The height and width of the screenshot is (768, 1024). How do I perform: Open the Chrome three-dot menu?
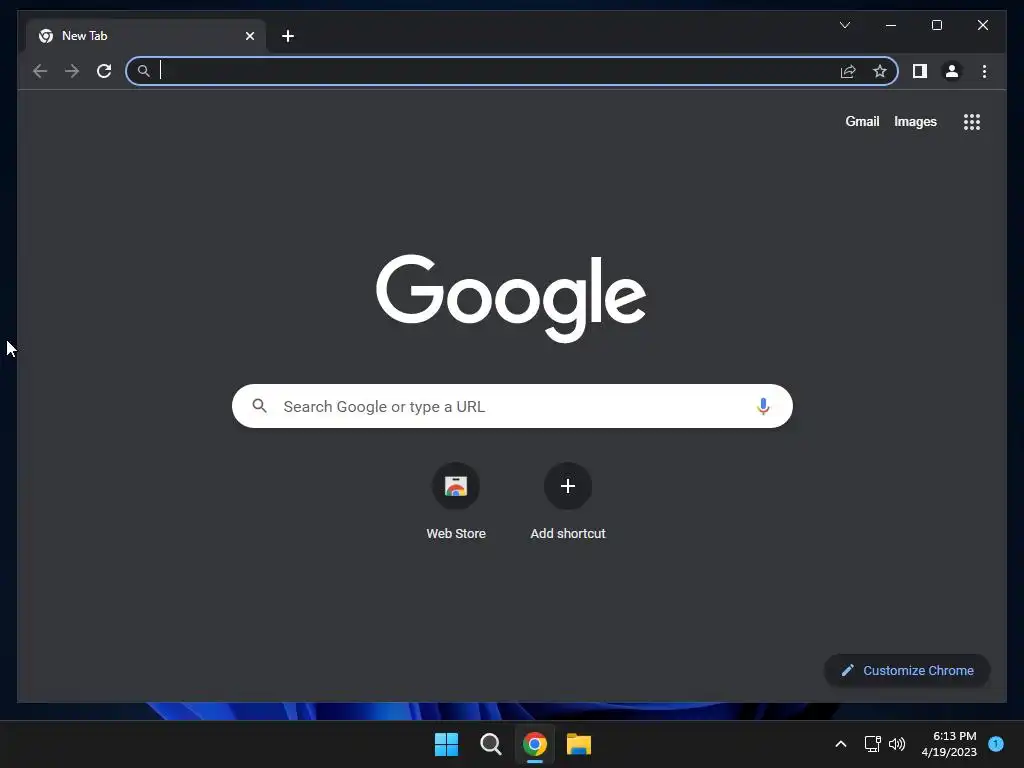click(984, 71)
